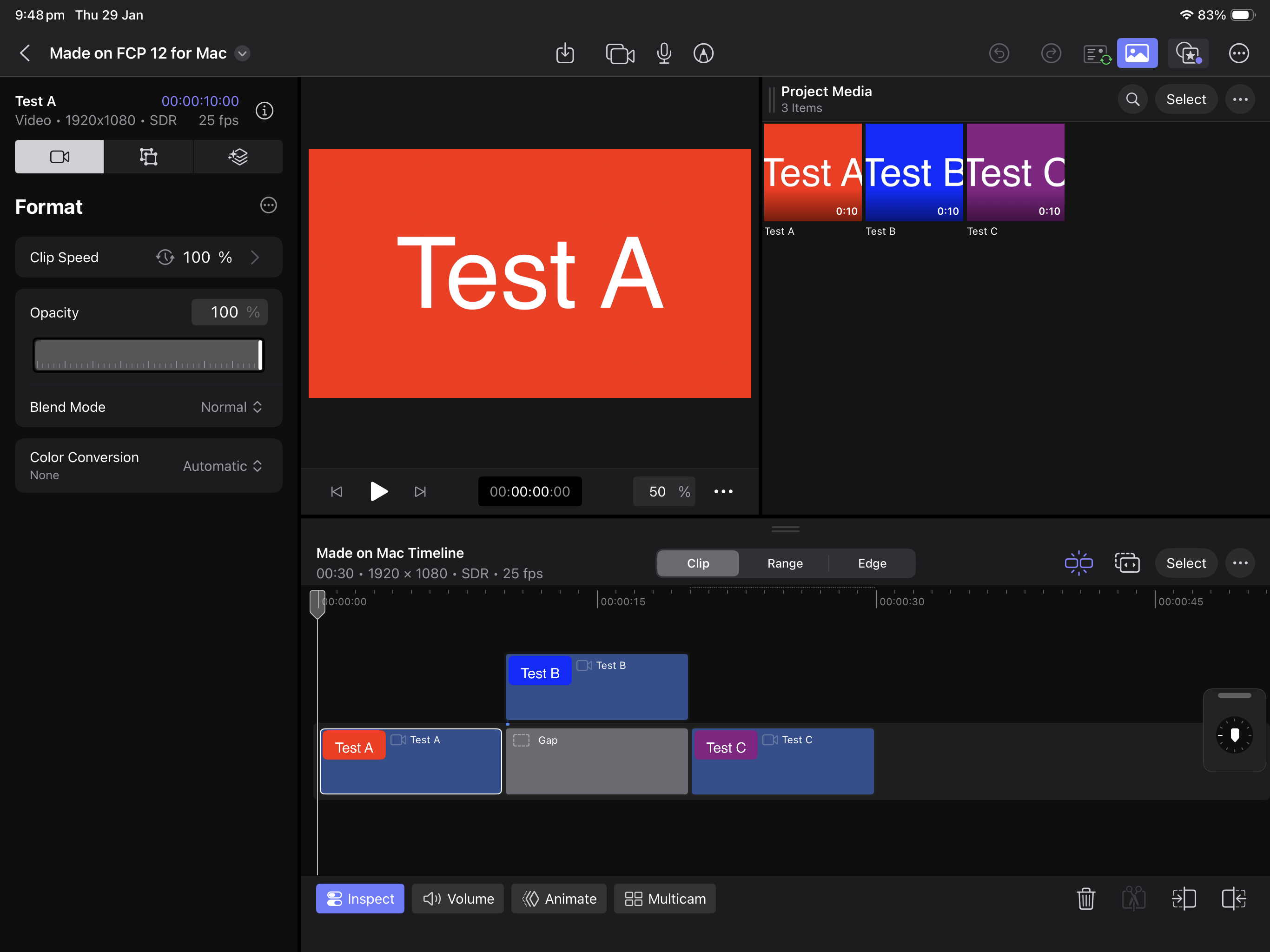Search project media with magnifier icon
The height and width of the screenshot is (952, 1270).
tap(1132, 99)
